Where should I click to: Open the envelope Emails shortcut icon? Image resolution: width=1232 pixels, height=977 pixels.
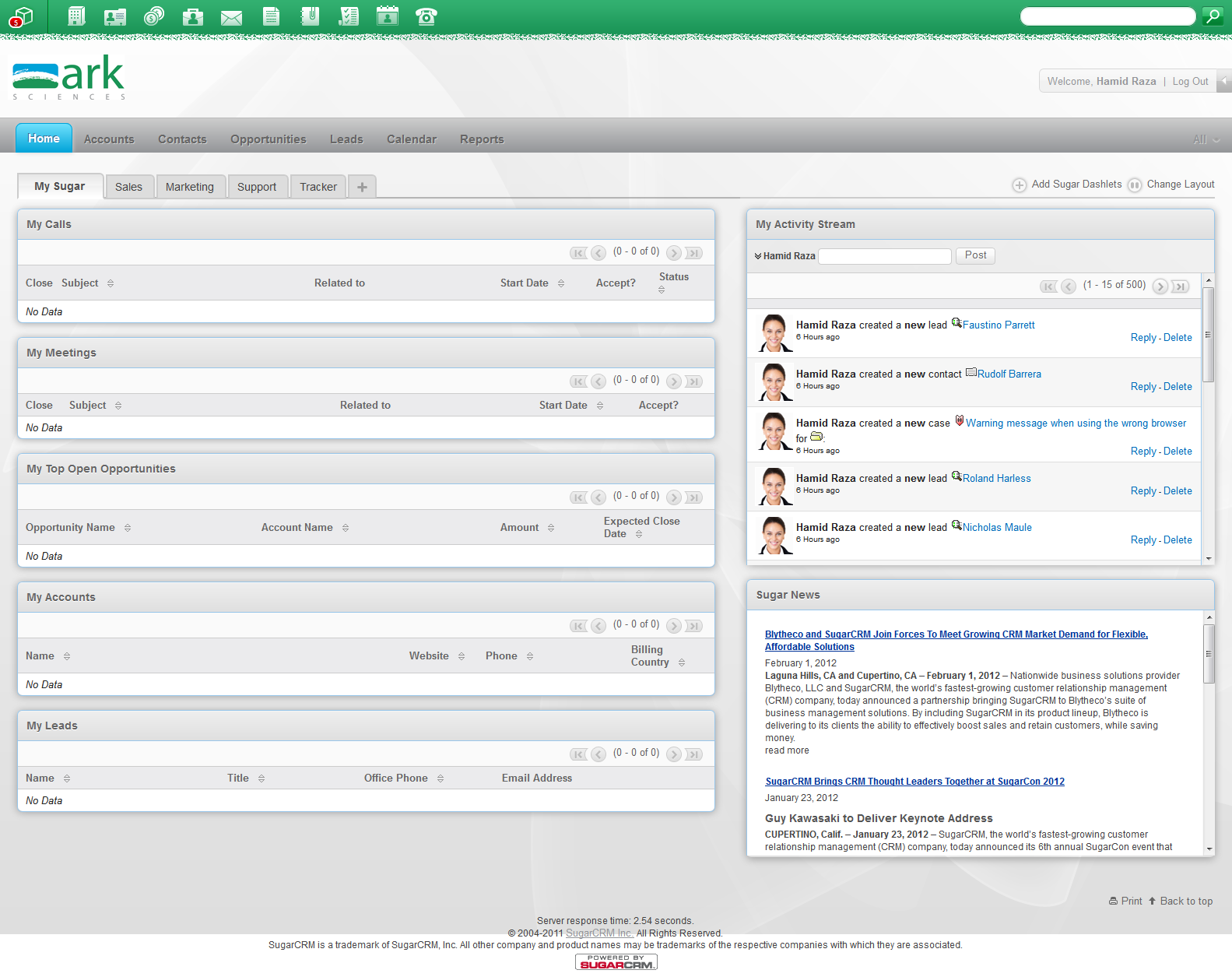pyautogui.click(x=232, y=16)
